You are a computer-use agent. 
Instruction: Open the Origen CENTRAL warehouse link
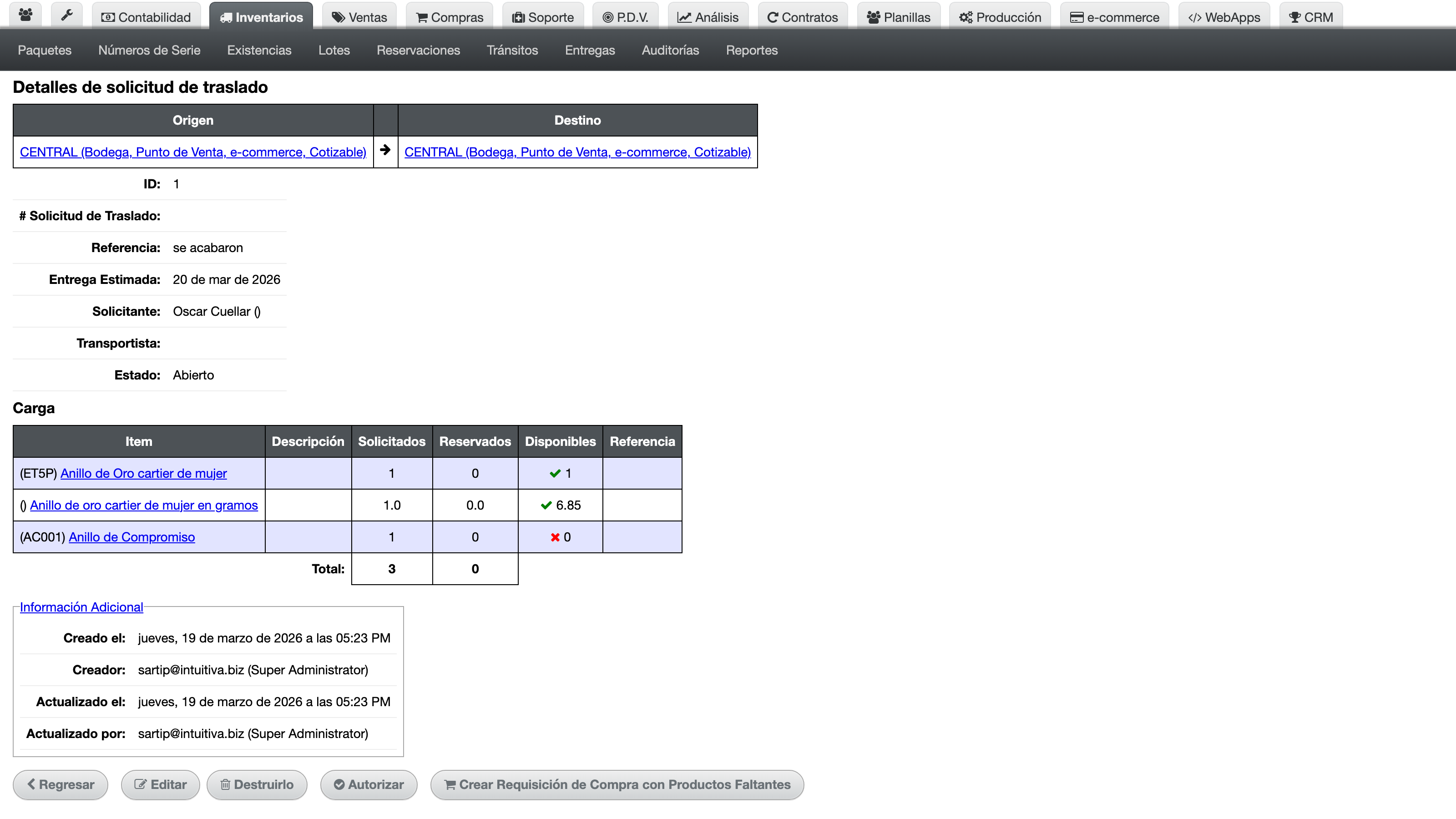click(x=193, y=152)
